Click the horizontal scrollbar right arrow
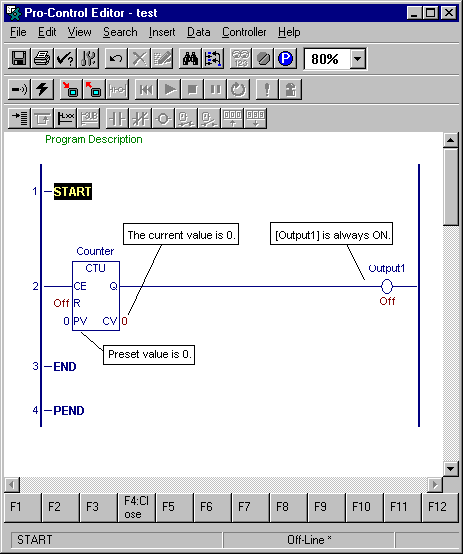The width and height of the screenshot is (463, 554). [x=435, y=484]
